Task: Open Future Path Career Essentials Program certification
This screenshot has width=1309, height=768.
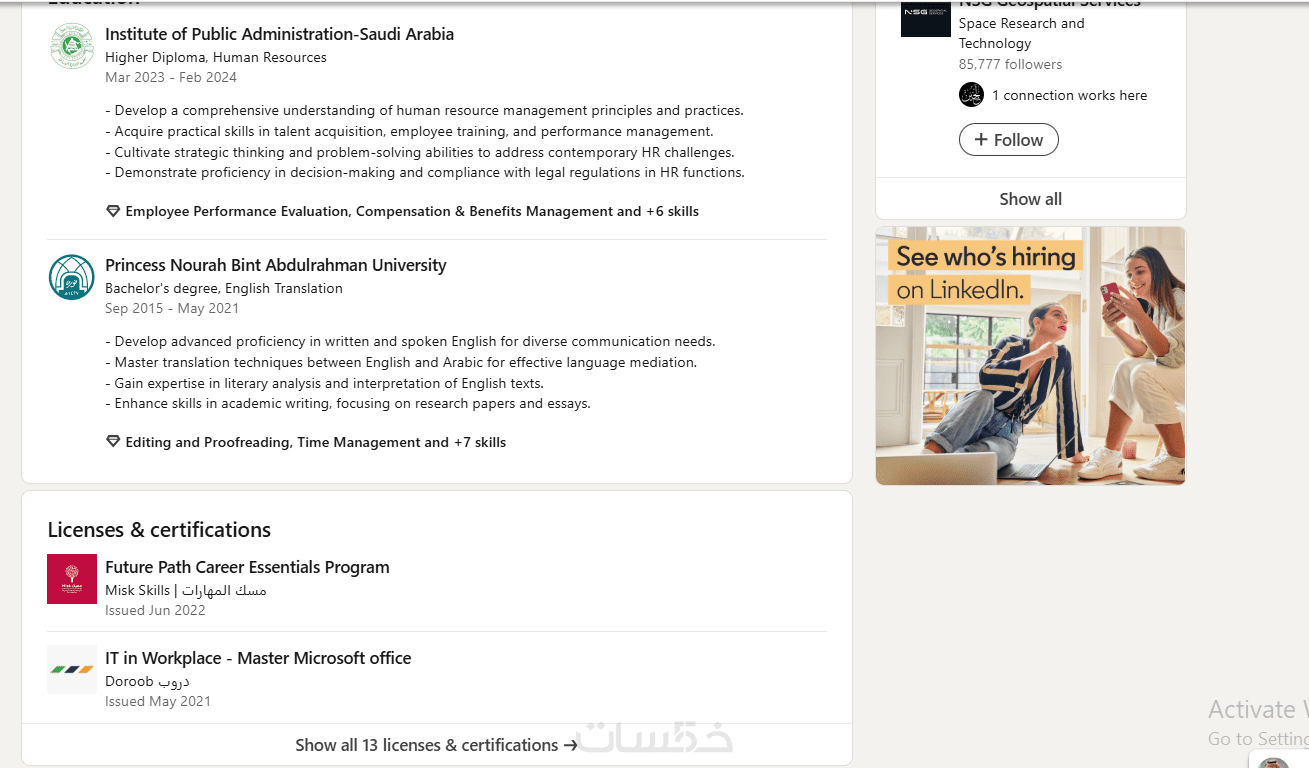Action: point(247,567)
